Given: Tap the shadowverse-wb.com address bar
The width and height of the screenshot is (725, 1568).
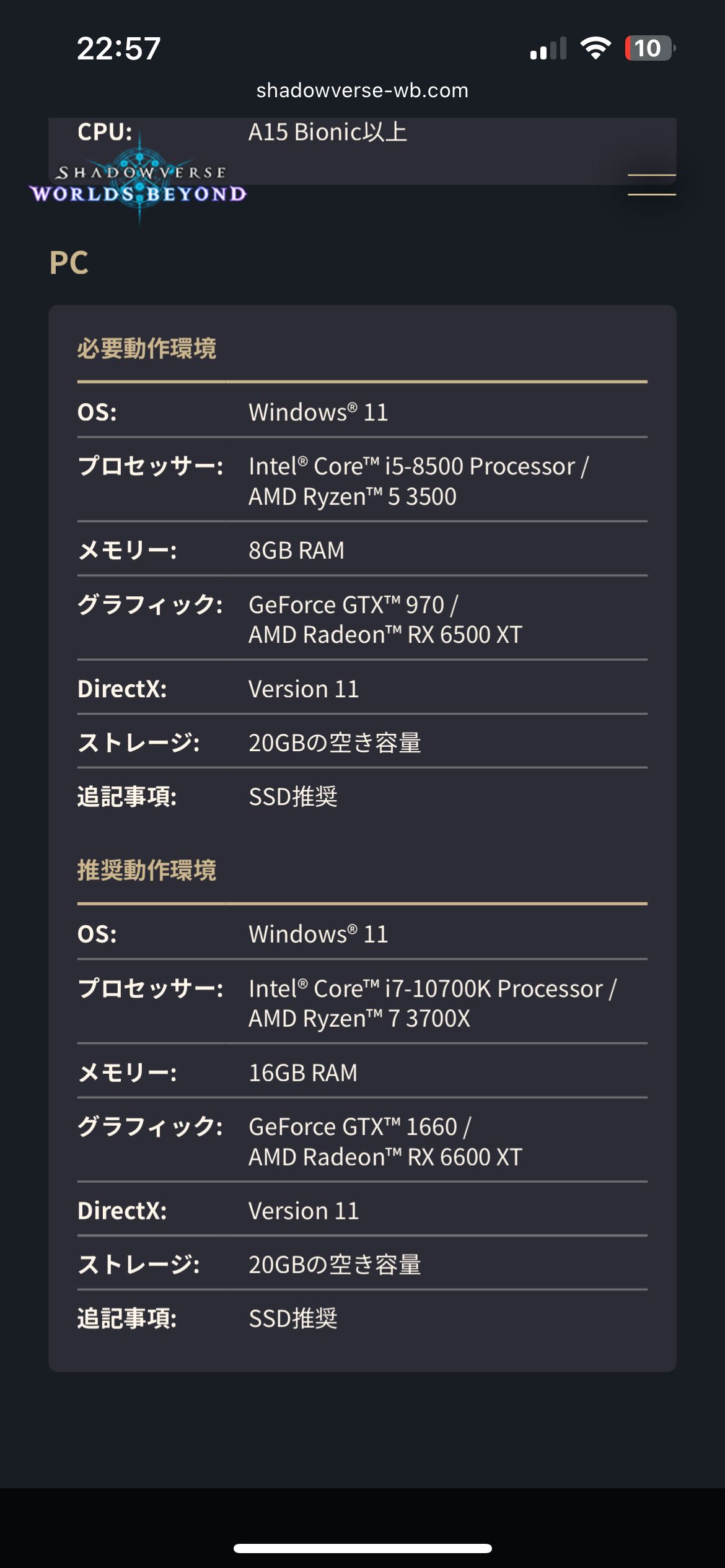Looking at the screenshot, I should (x=362, y=90).
